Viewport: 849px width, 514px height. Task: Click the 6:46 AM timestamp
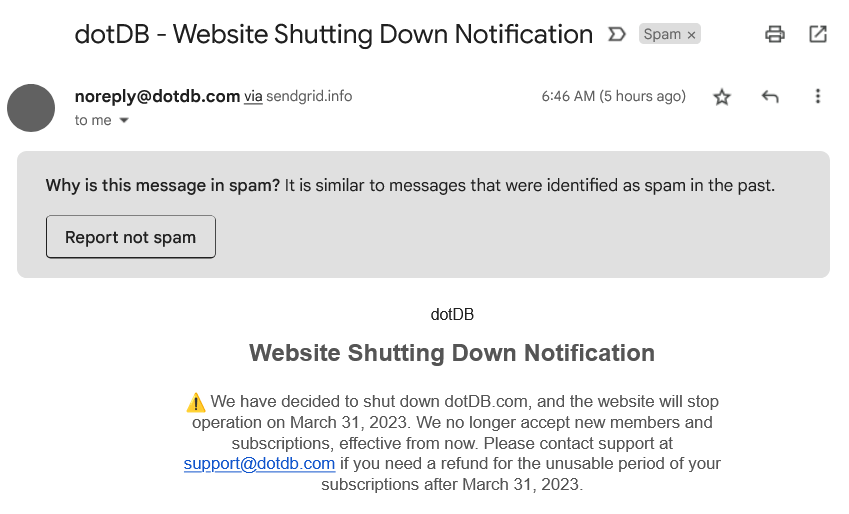613,96
